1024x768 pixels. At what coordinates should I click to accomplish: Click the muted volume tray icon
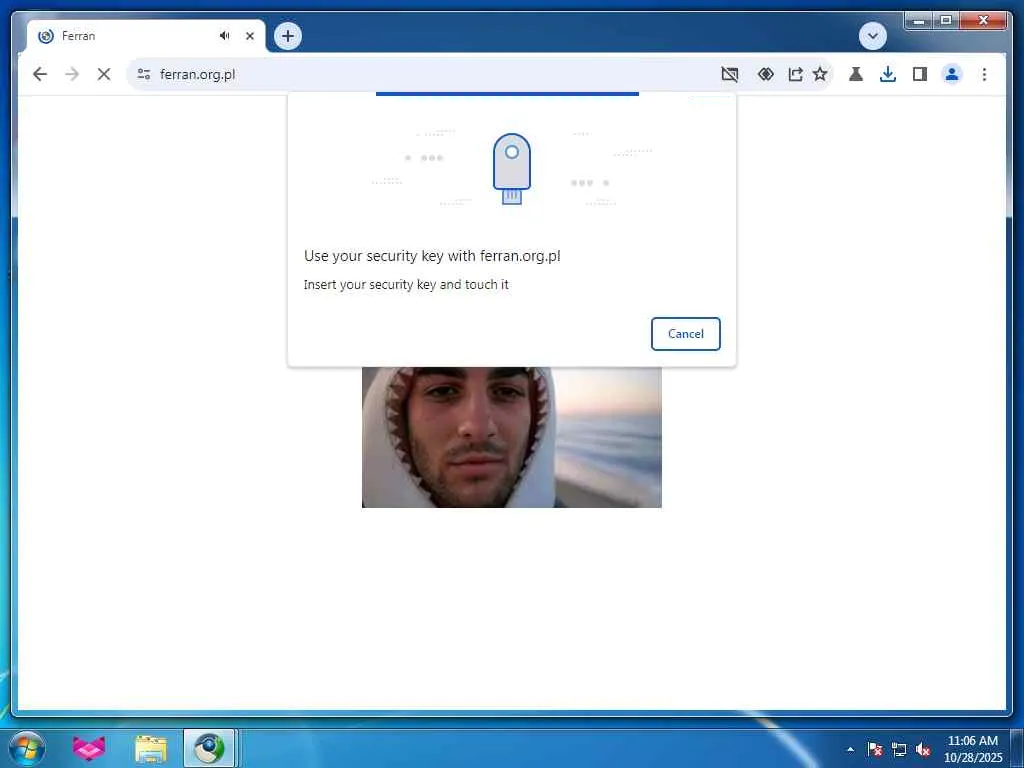(923, 749)
